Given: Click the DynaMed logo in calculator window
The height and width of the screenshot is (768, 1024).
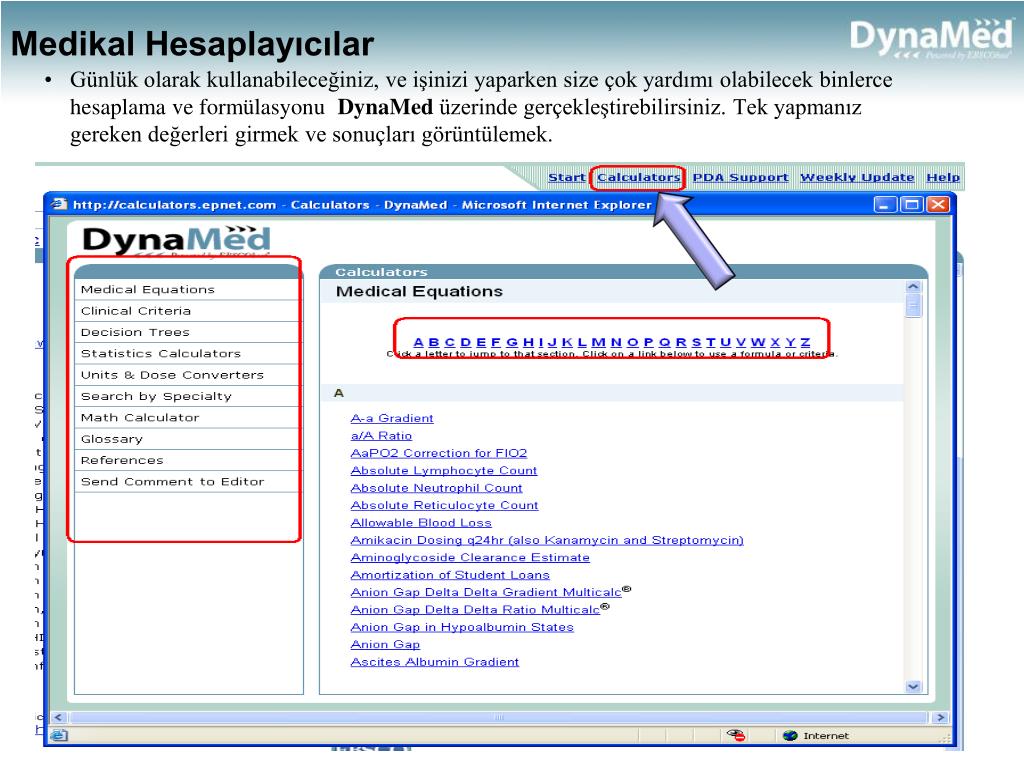Looking at the screenshot, I should (x=176, y=240).
